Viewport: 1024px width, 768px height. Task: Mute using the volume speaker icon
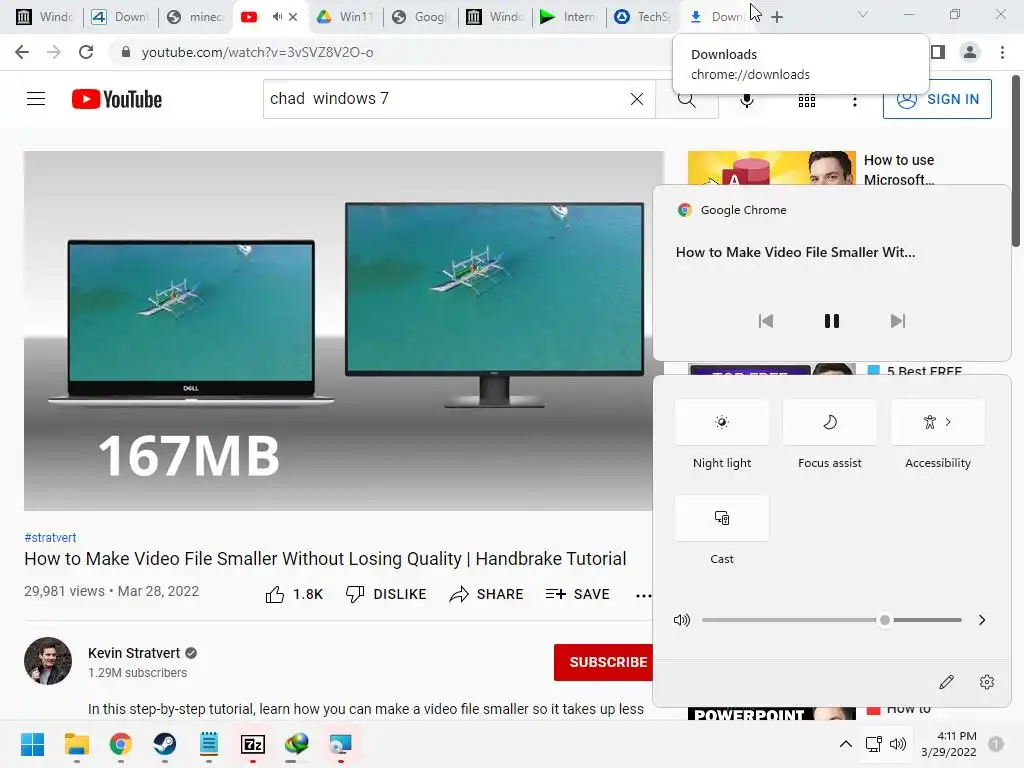point(682,620)
